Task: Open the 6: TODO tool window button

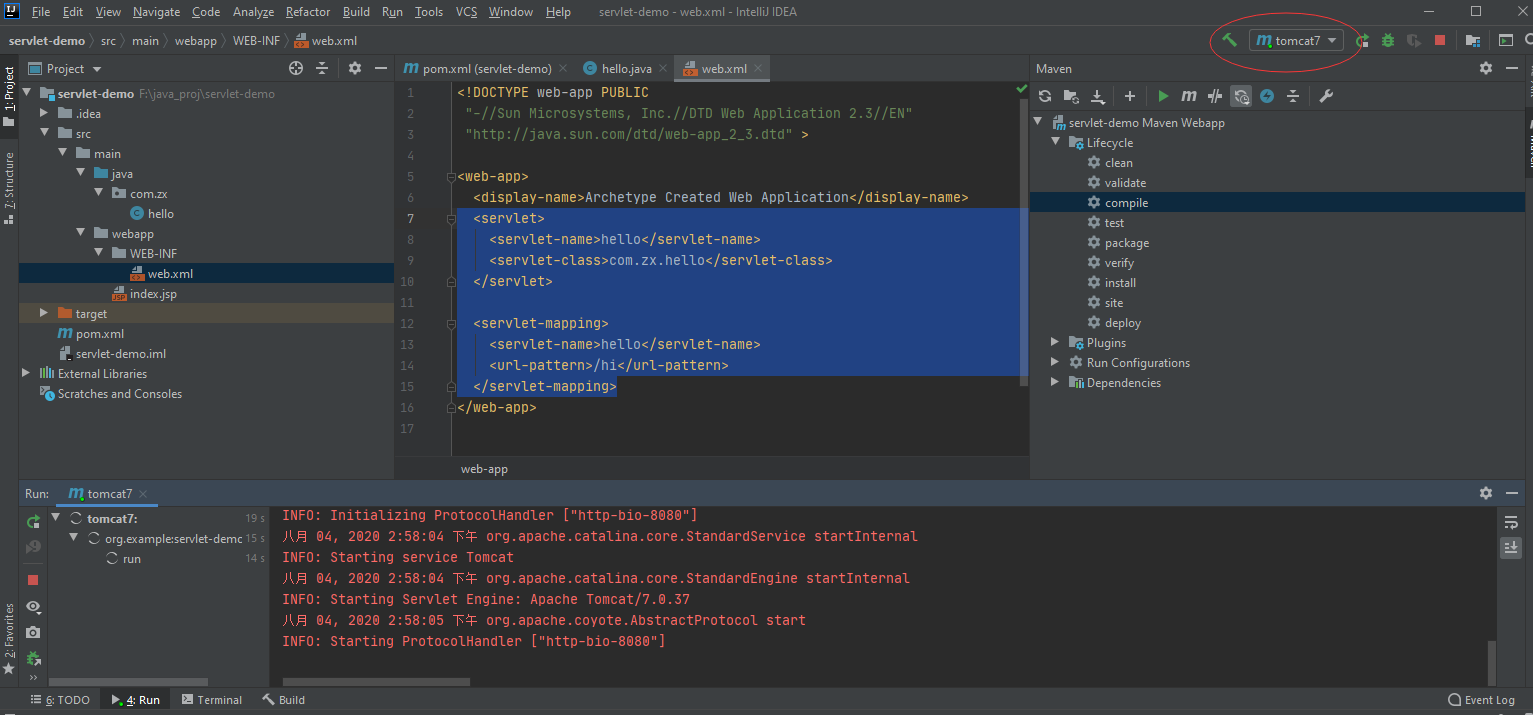Action: (x=60, y=700)
